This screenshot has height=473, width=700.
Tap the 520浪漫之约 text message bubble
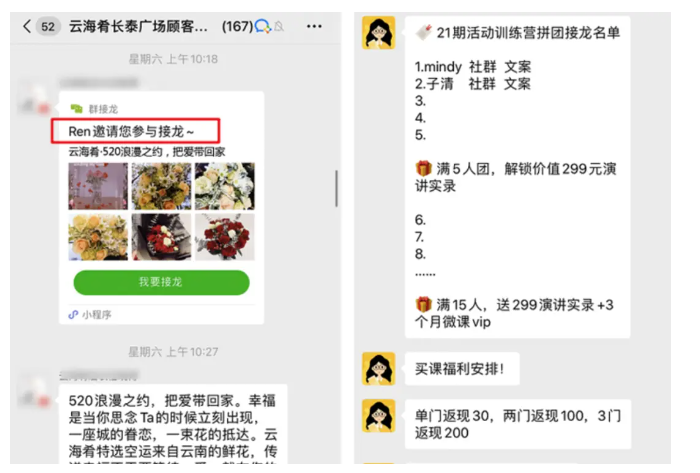(173, 424)
